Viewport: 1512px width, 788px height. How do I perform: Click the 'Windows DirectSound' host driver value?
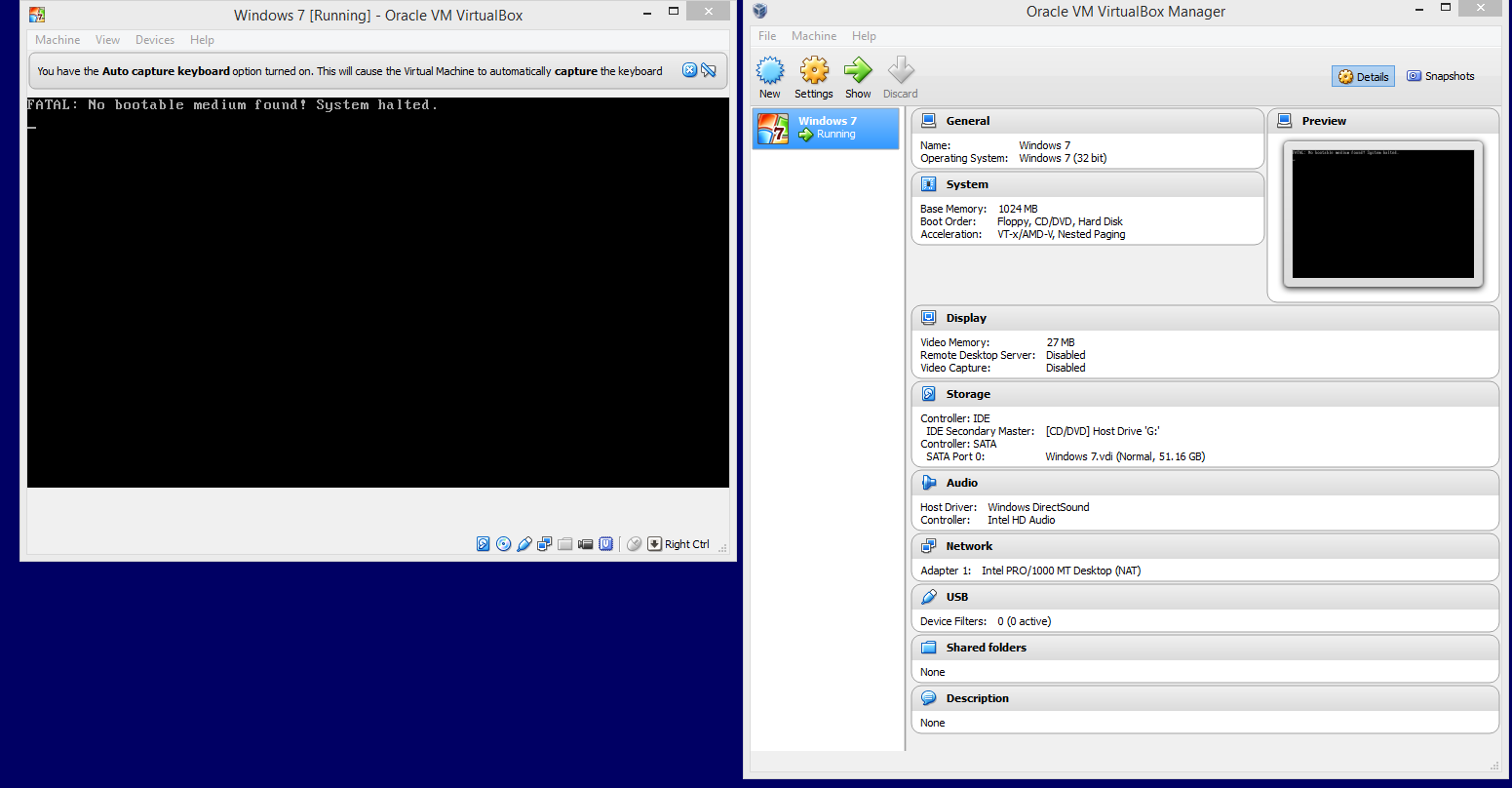pos(1038,507)
